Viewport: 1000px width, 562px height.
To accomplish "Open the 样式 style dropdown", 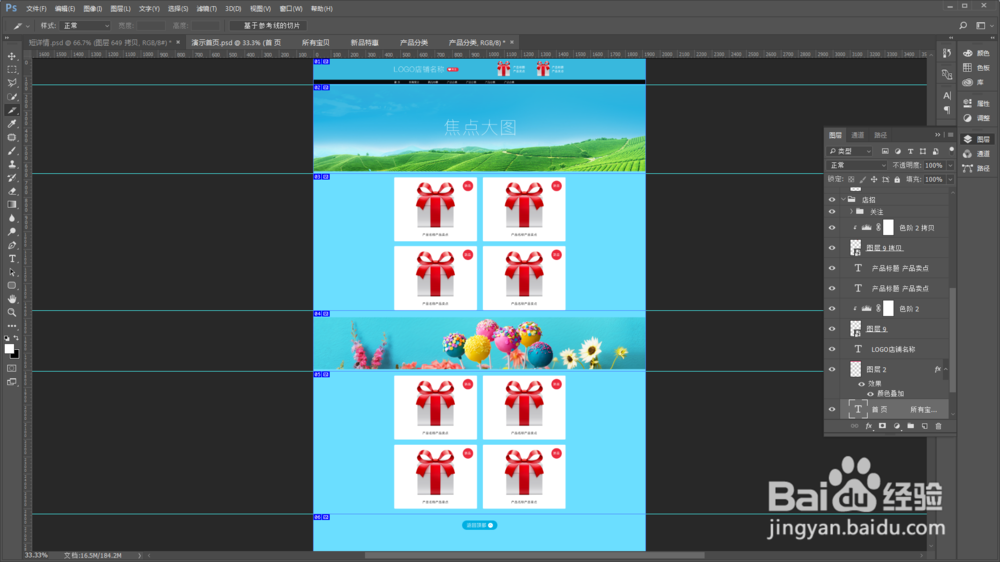I will pyautogui.click(x=85, y=26).
